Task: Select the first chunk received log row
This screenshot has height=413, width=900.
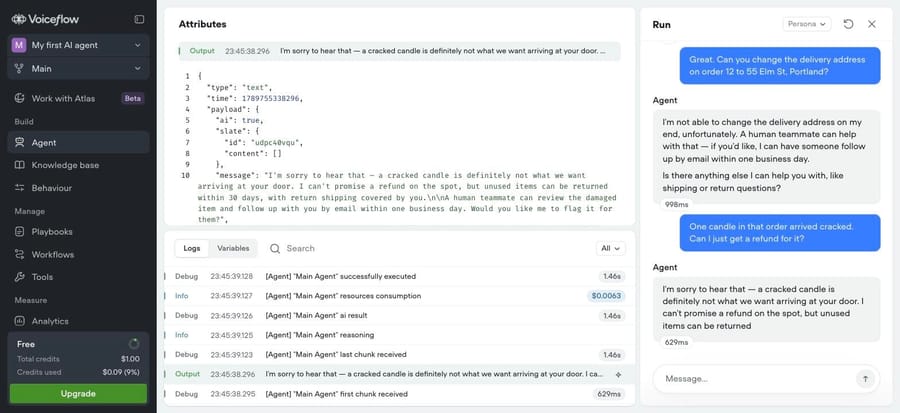Action: [x=399, y=394]
